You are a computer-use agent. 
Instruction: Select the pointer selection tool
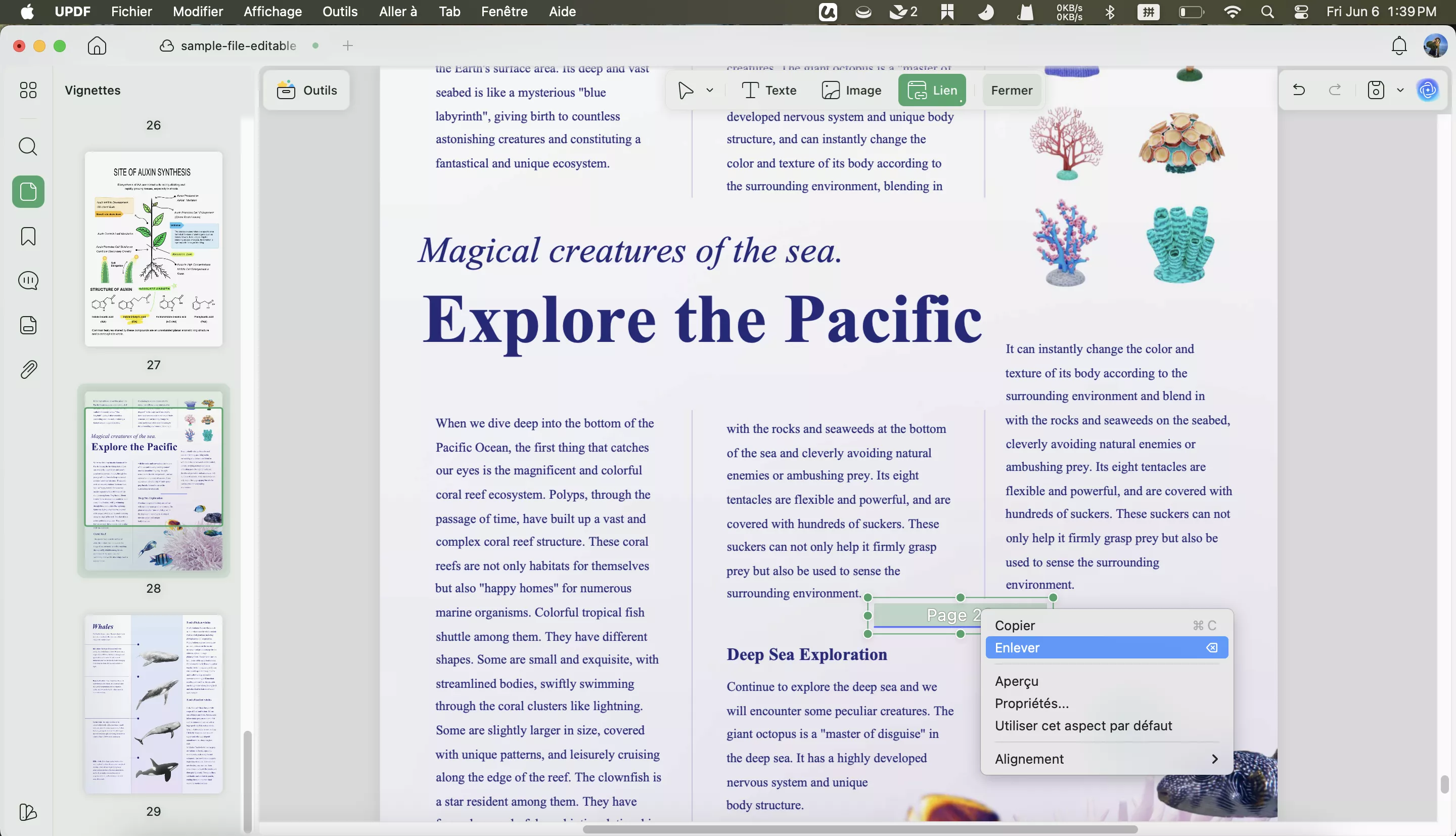[685, 90]
